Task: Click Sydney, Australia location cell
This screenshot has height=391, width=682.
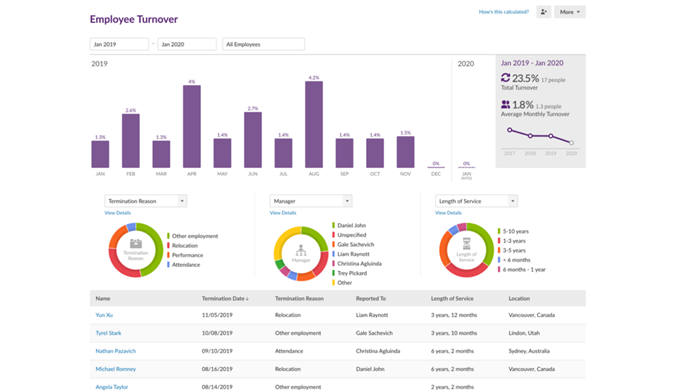Action: (x=529, y=351)
